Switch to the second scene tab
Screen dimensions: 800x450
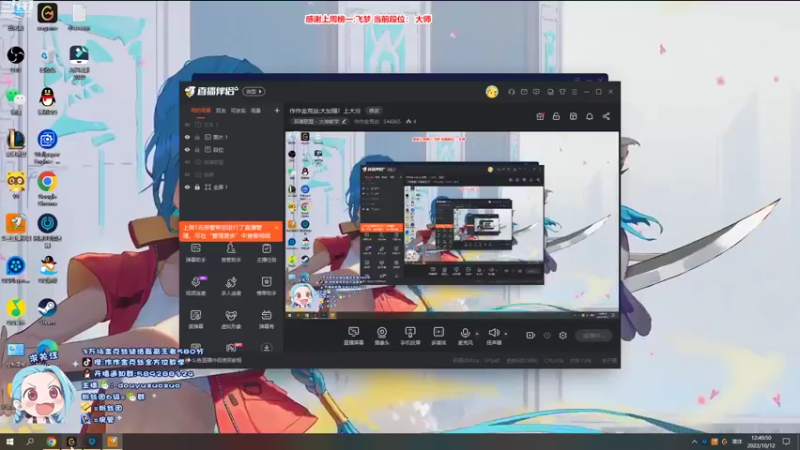tap(220, 110)
